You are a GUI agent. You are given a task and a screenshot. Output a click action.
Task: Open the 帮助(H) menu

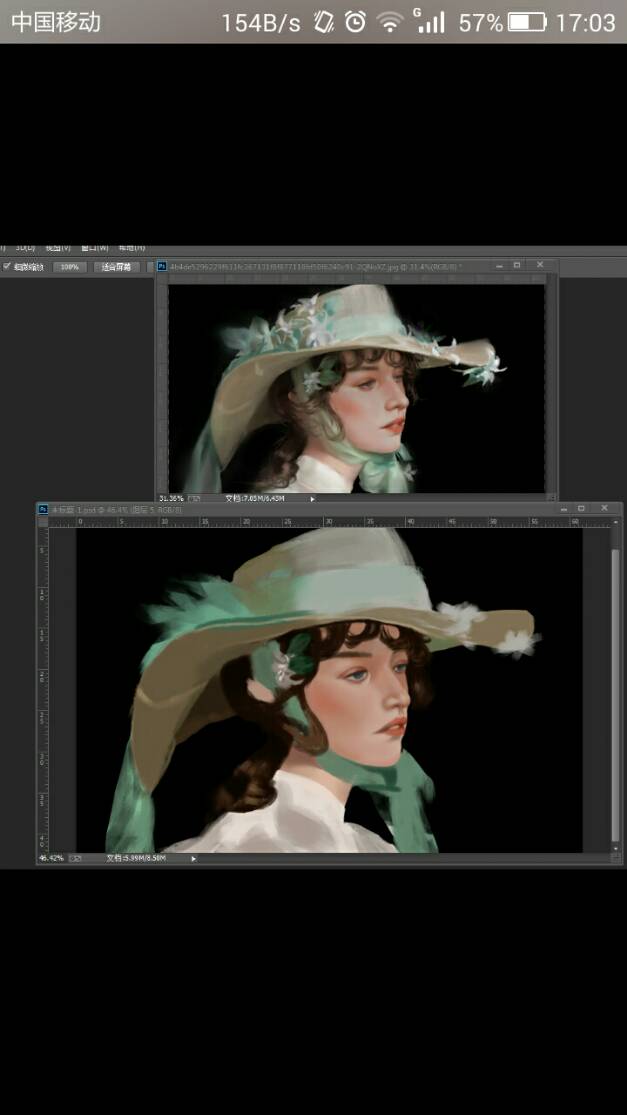(132, 247)
